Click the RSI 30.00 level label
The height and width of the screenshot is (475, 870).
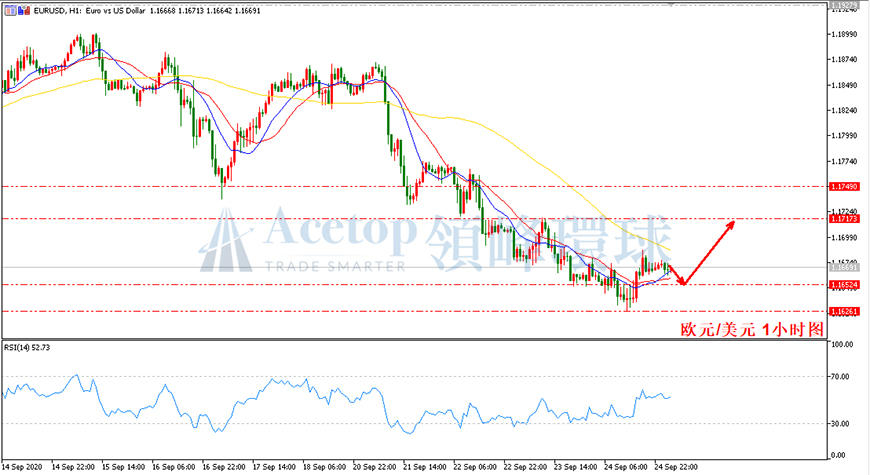[841, 423]
